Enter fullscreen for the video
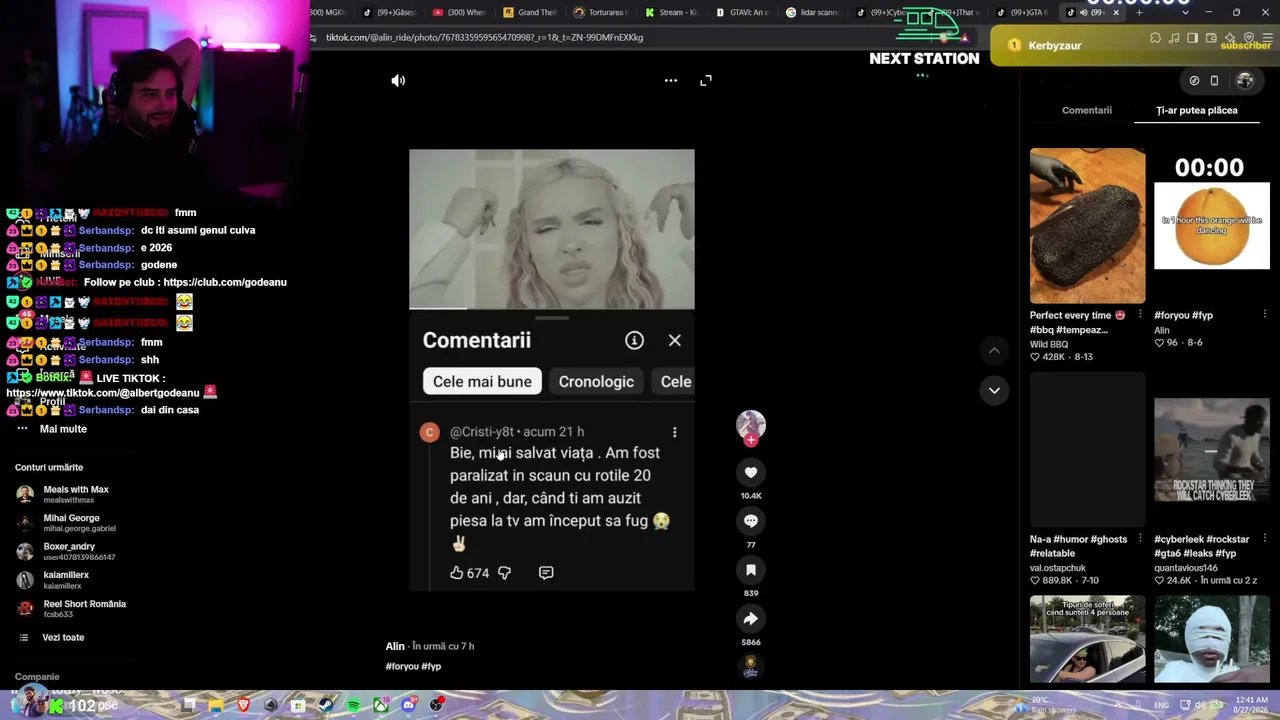The image size is (1280, 720). pos(706,81)
